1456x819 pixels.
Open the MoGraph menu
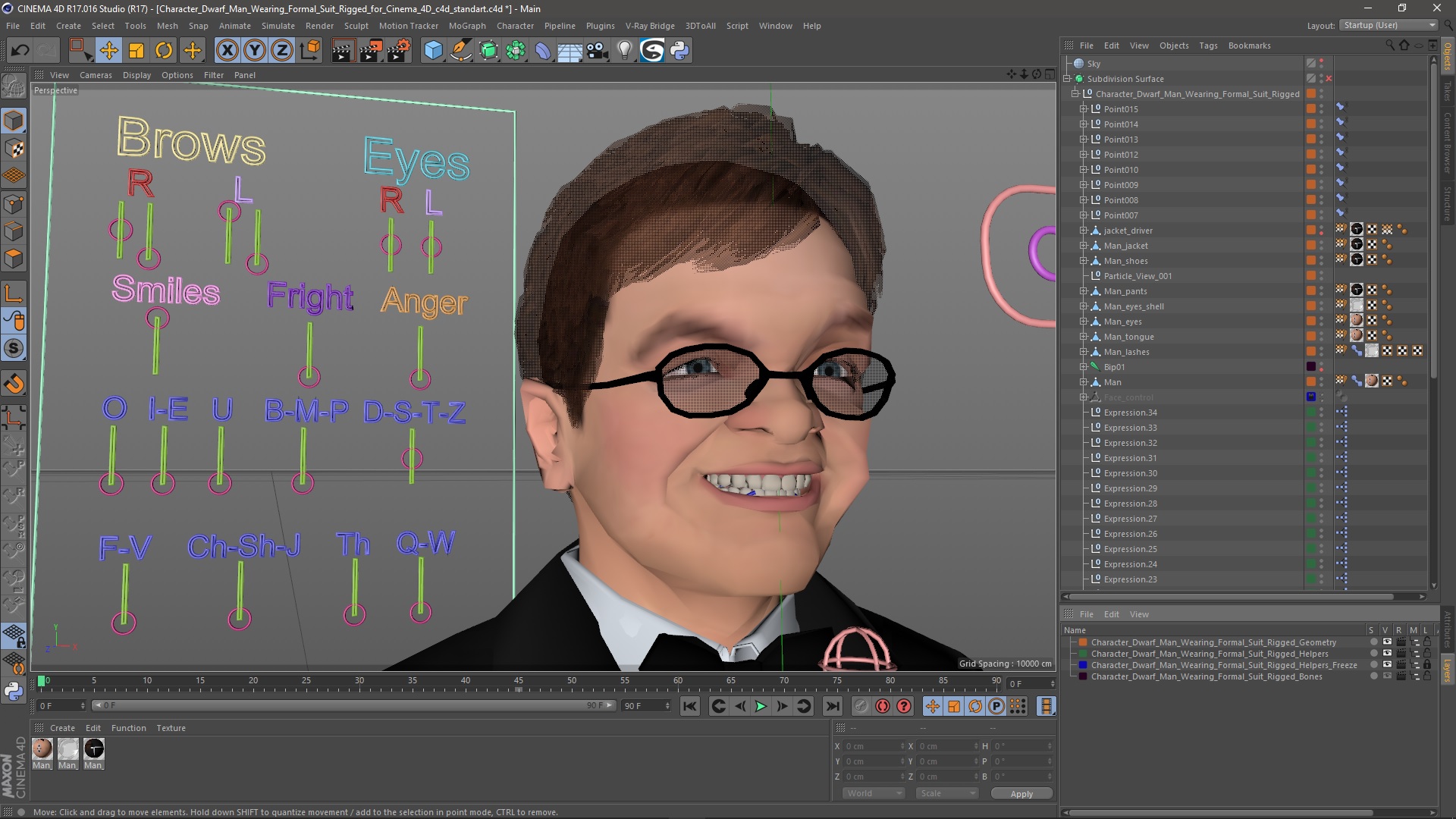click(x=467, y=26)
